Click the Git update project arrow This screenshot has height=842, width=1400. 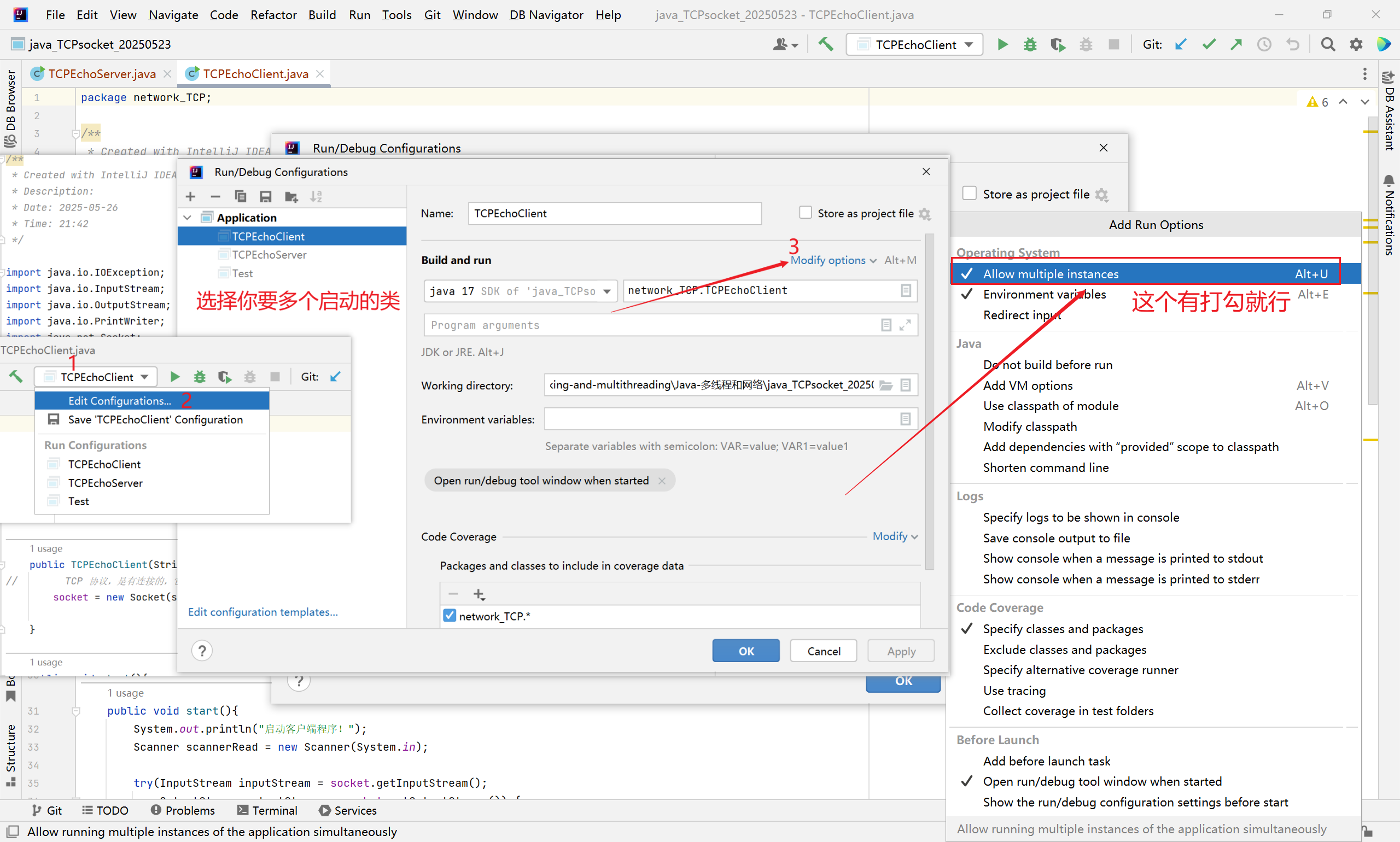(1181, 44)
